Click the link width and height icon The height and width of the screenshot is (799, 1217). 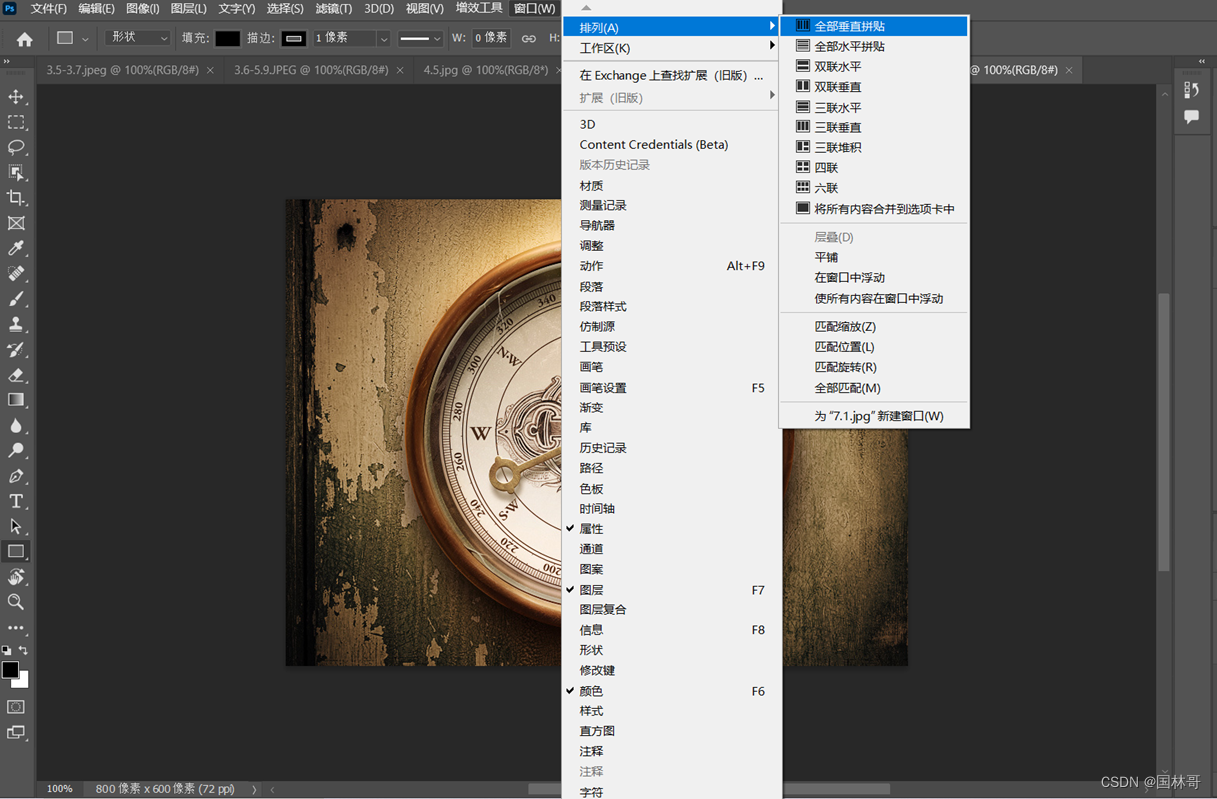[x=528, y=38]
